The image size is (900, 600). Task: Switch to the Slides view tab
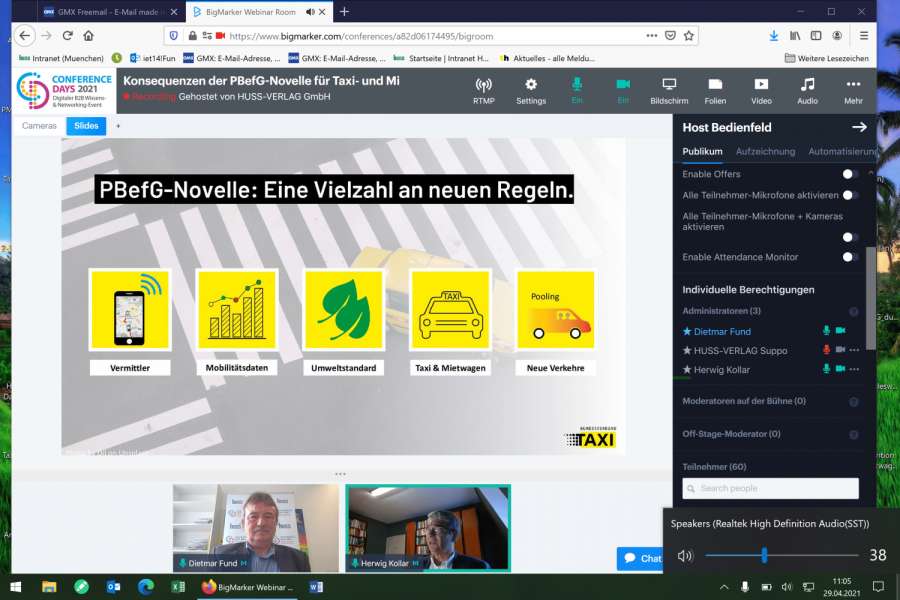(86, 126)
